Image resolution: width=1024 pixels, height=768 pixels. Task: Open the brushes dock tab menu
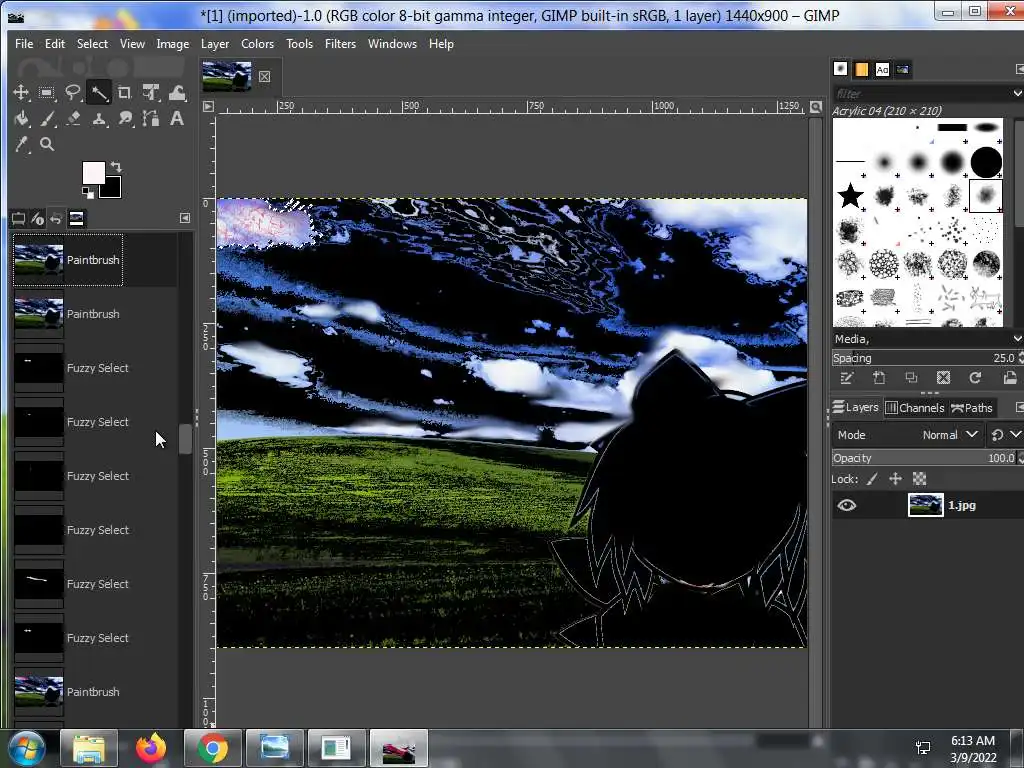1019,69
